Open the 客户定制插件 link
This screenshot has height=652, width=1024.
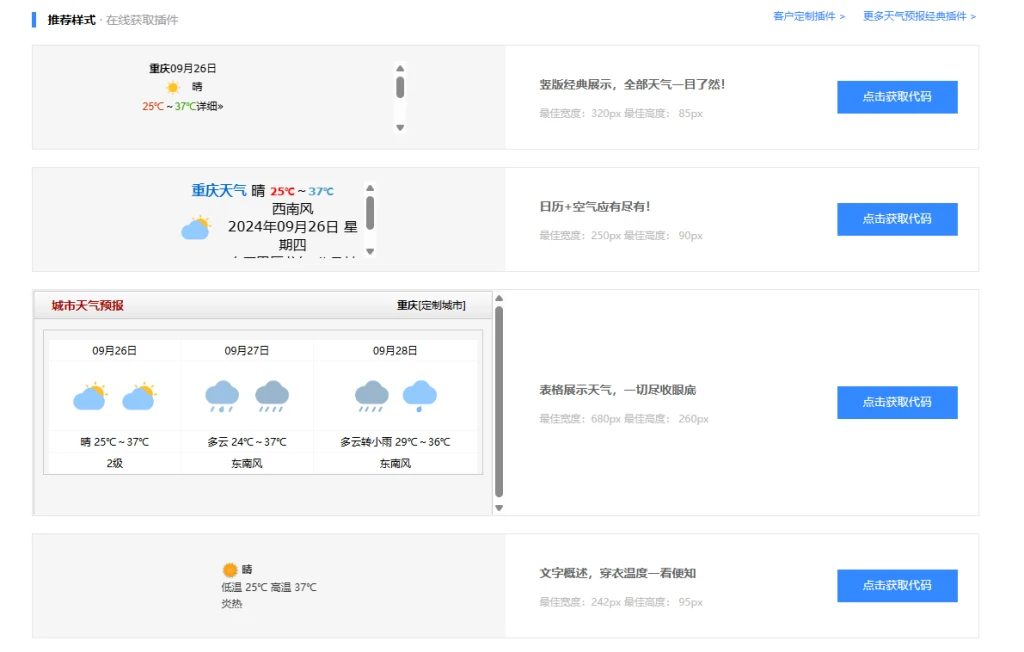[x=808, y=16]
